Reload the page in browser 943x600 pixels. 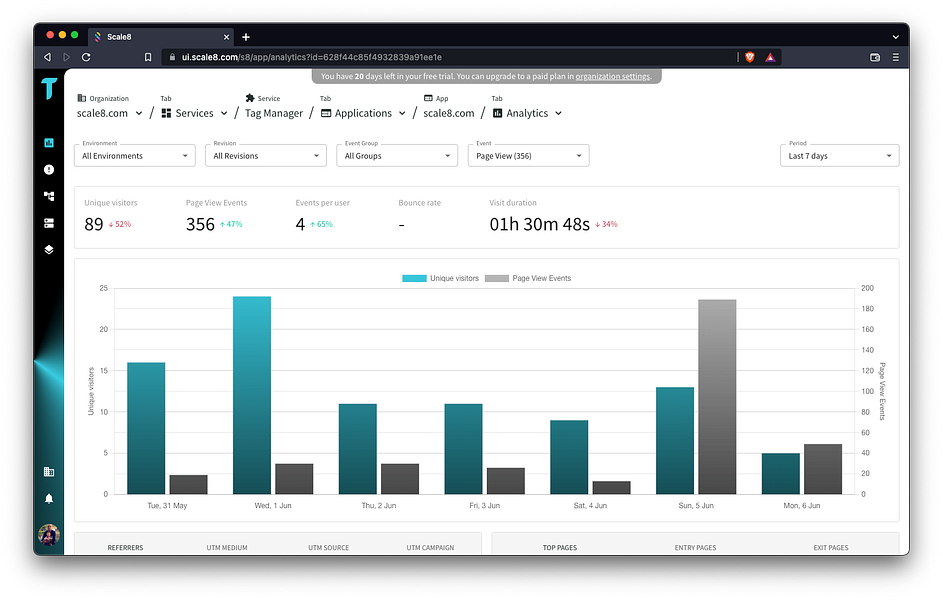click(x=86, y=57)
